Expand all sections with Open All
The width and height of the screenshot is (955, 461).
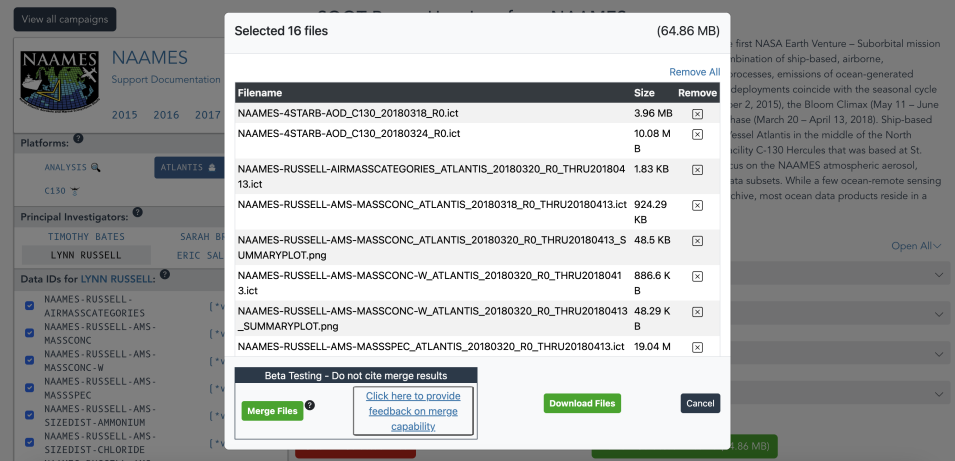tap(916, 246)
